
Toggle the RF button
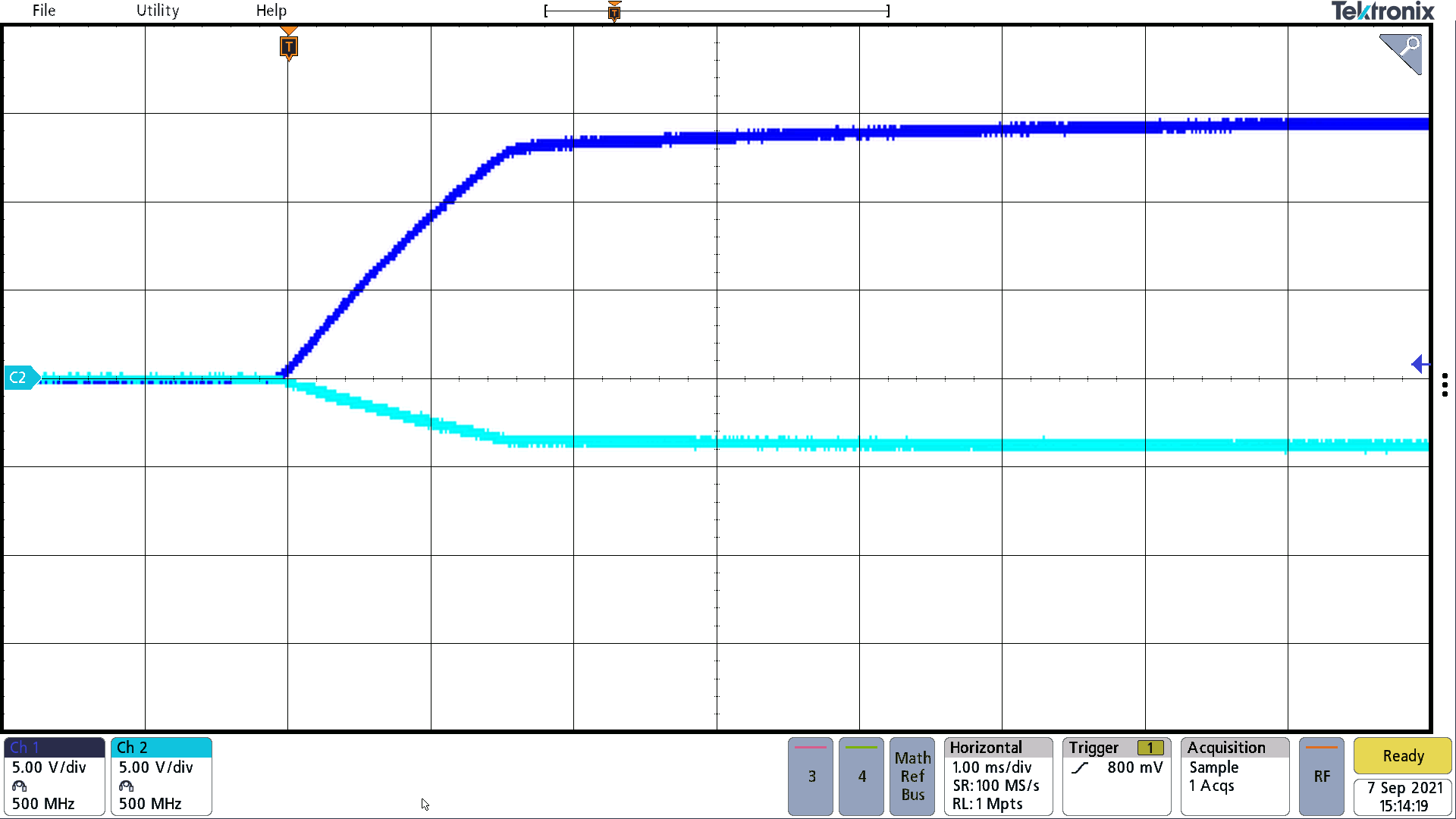pos(1322,777)
